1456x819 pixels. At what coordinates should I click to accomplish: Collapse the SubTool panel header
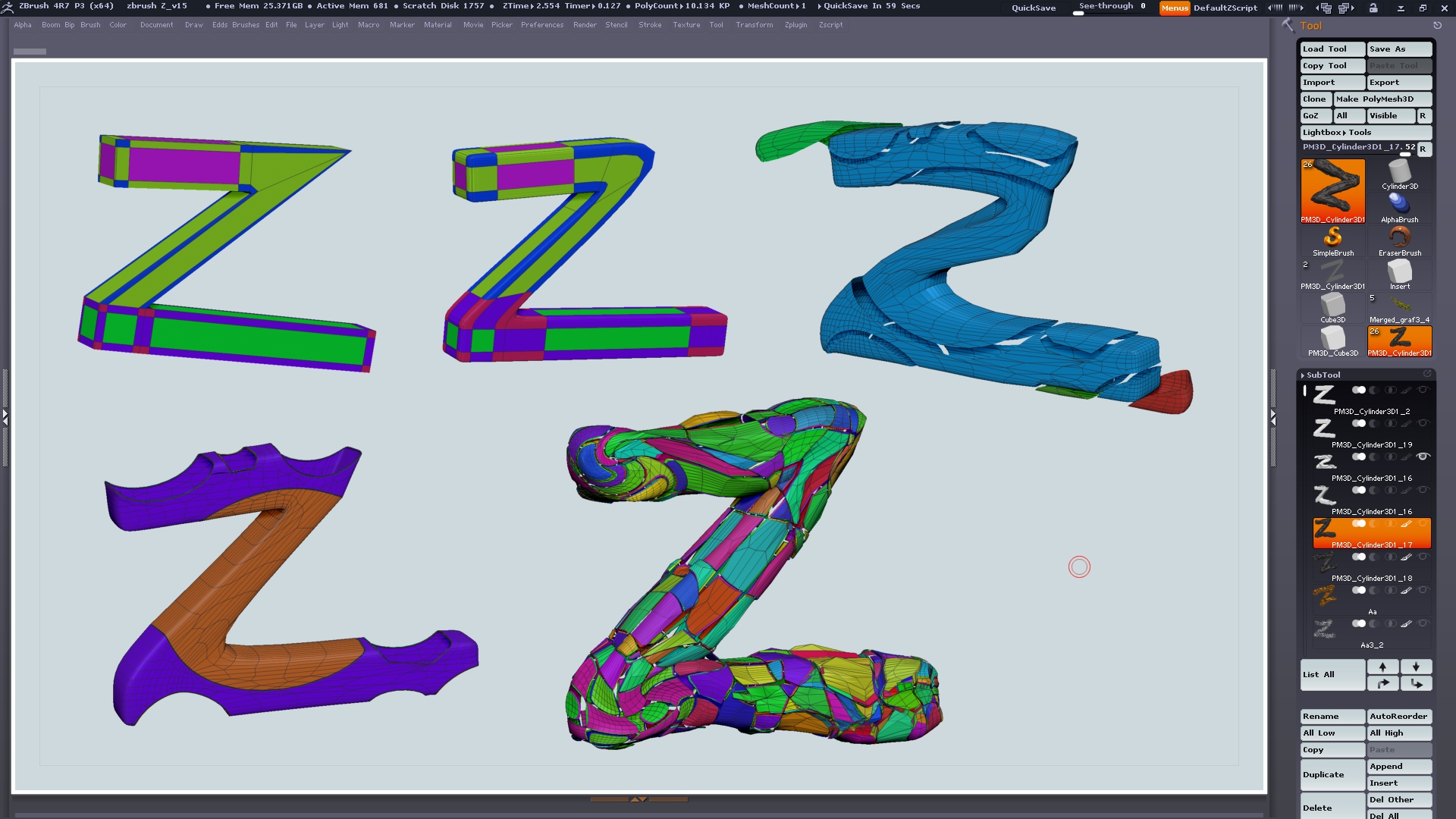pos(1323,375)
